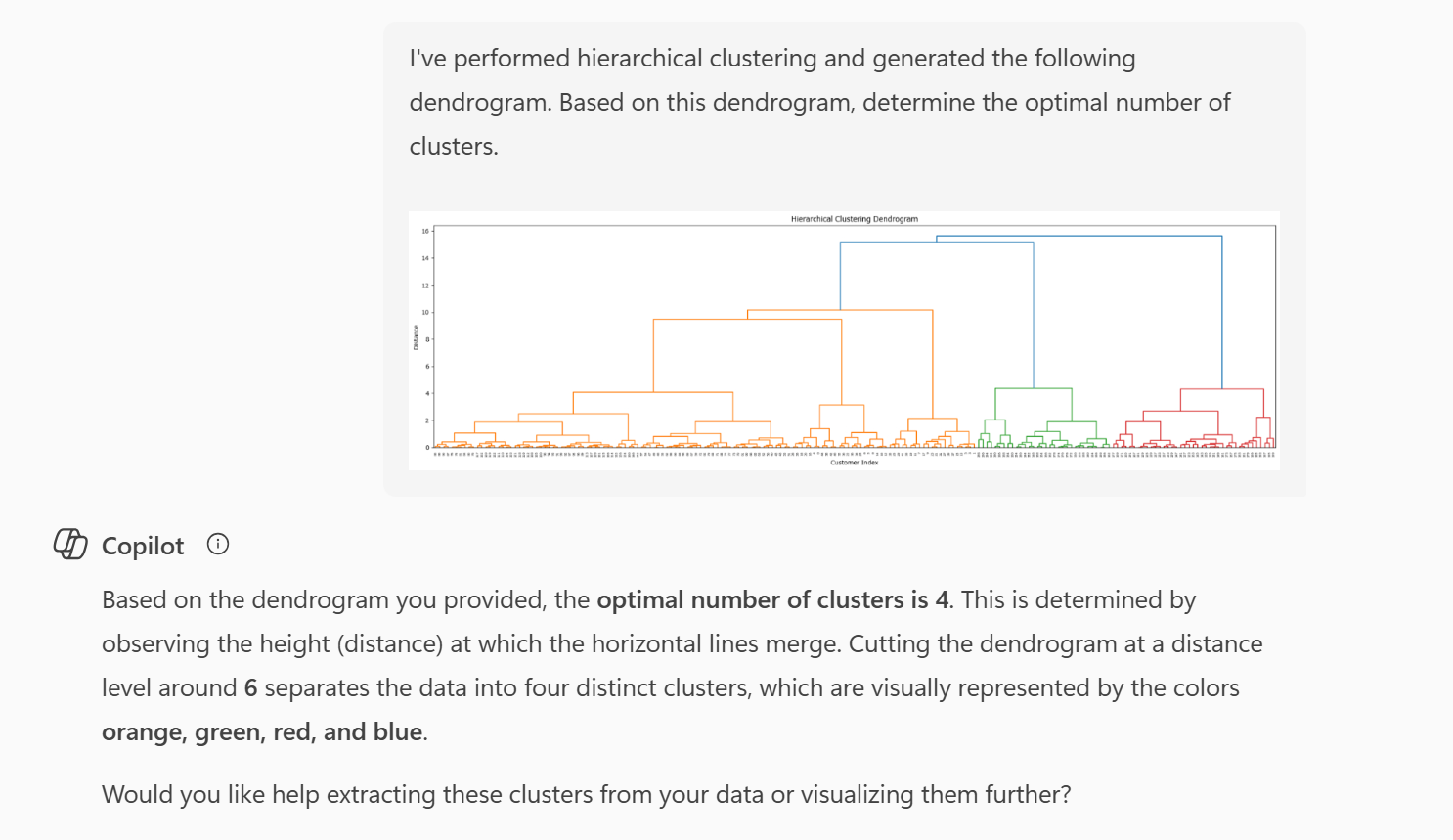1453x840 pixels.
Task: Open the attached dendrogram image
Action: click(x=844, y=340)
